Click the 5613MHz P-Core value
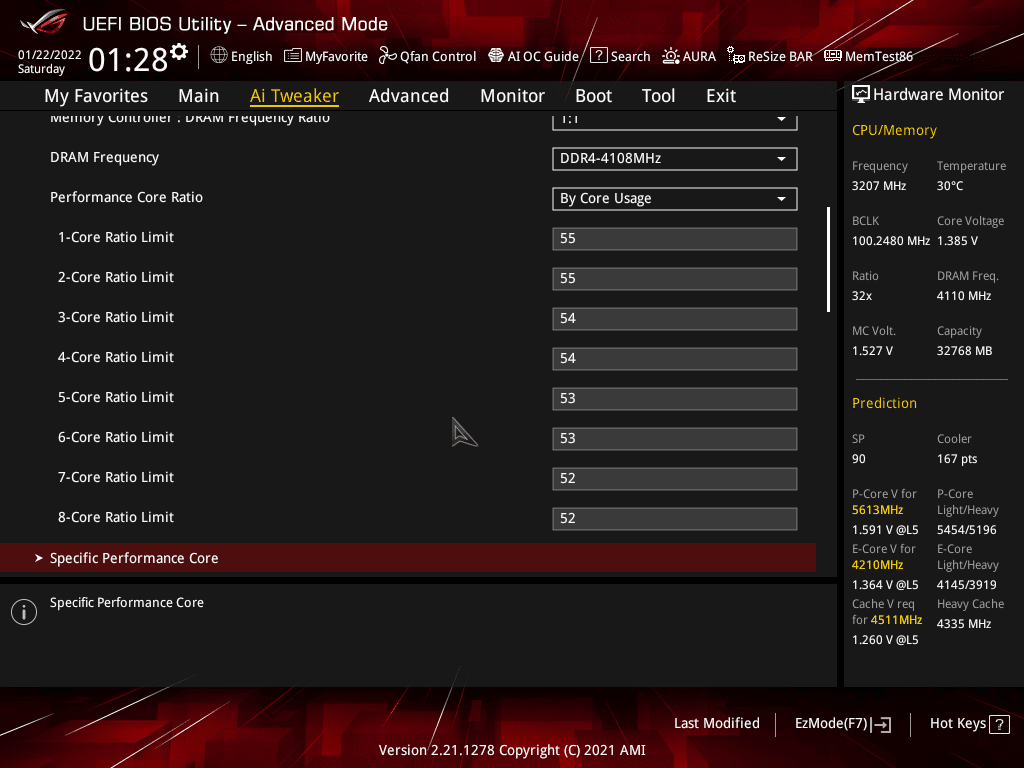This screenshot has width=1024, height=768. [x=877, y=510]
